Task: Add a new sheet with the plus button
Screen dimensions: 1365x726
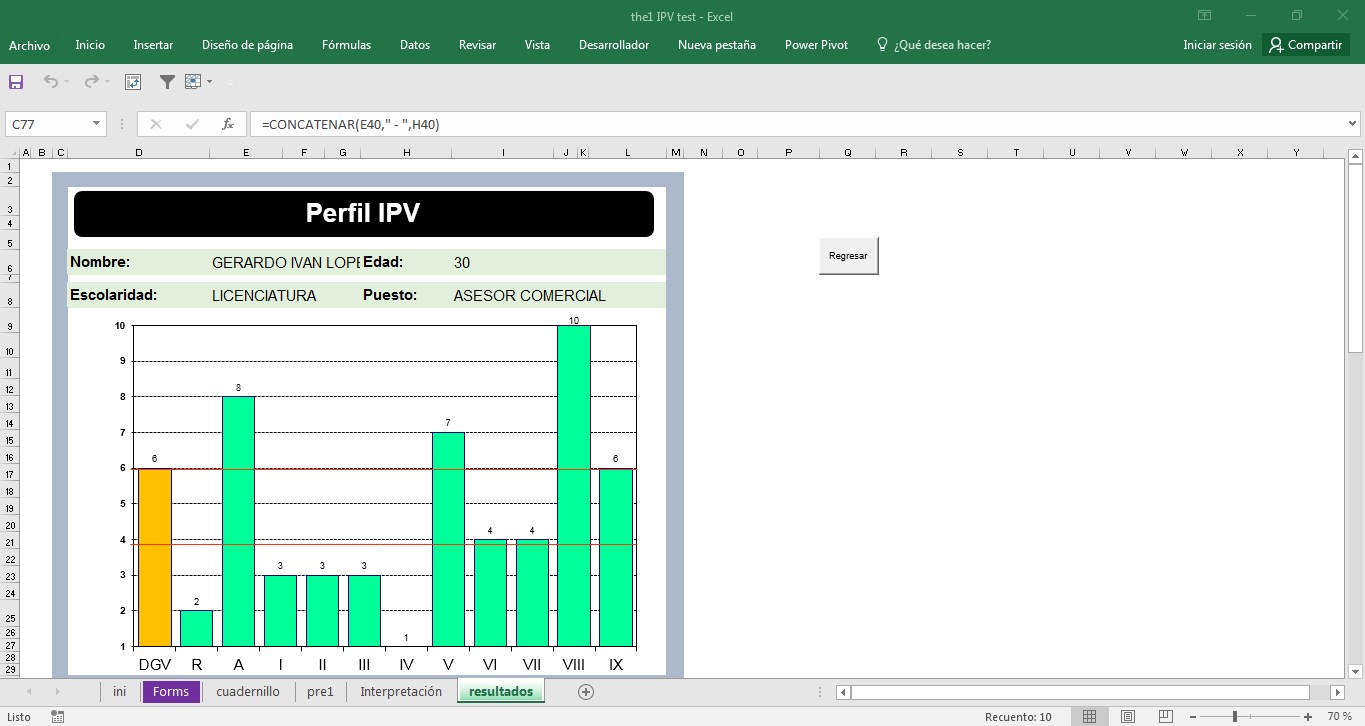Action: point(586,691)
